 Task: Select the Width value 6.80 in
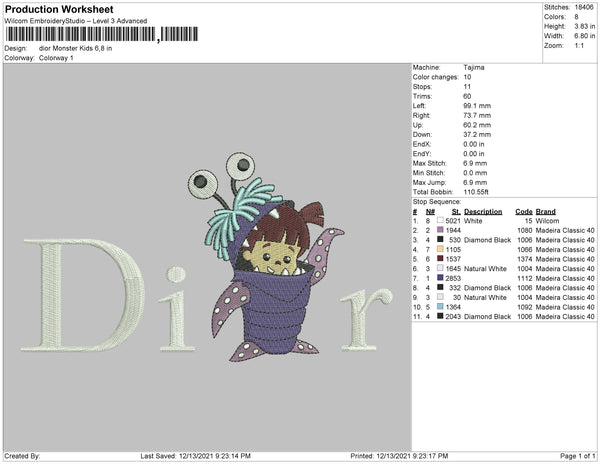pyautogui.click(x=585, y=36)
